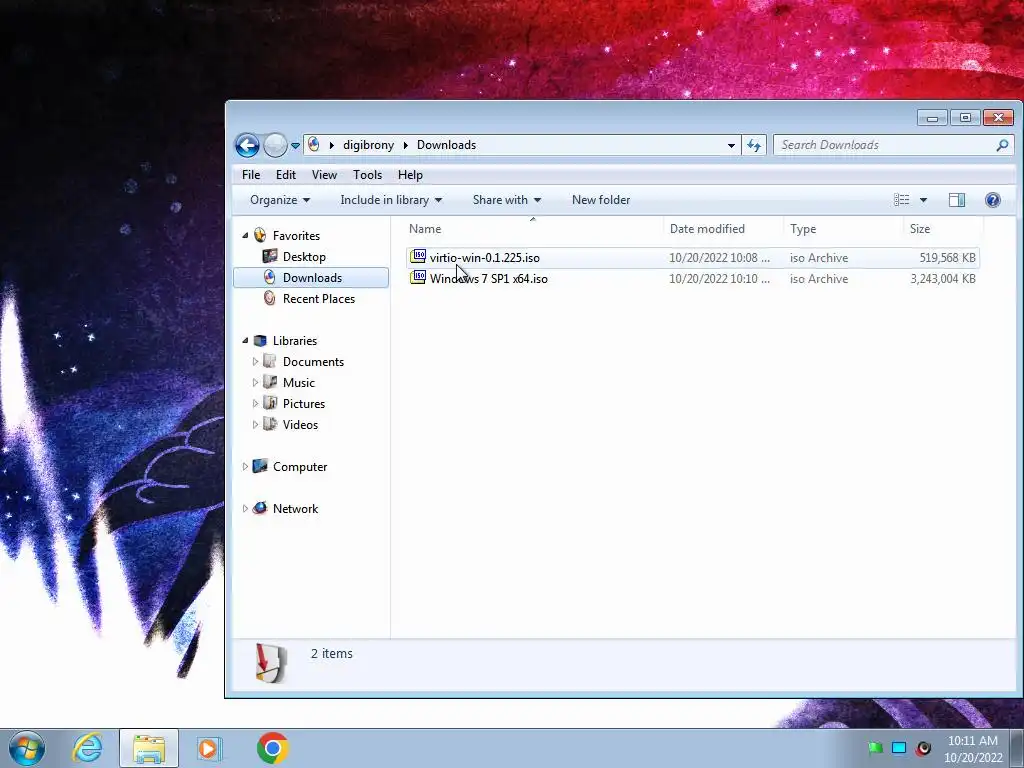
Task: Collapse the Libraries group
Action: [245, 340]
